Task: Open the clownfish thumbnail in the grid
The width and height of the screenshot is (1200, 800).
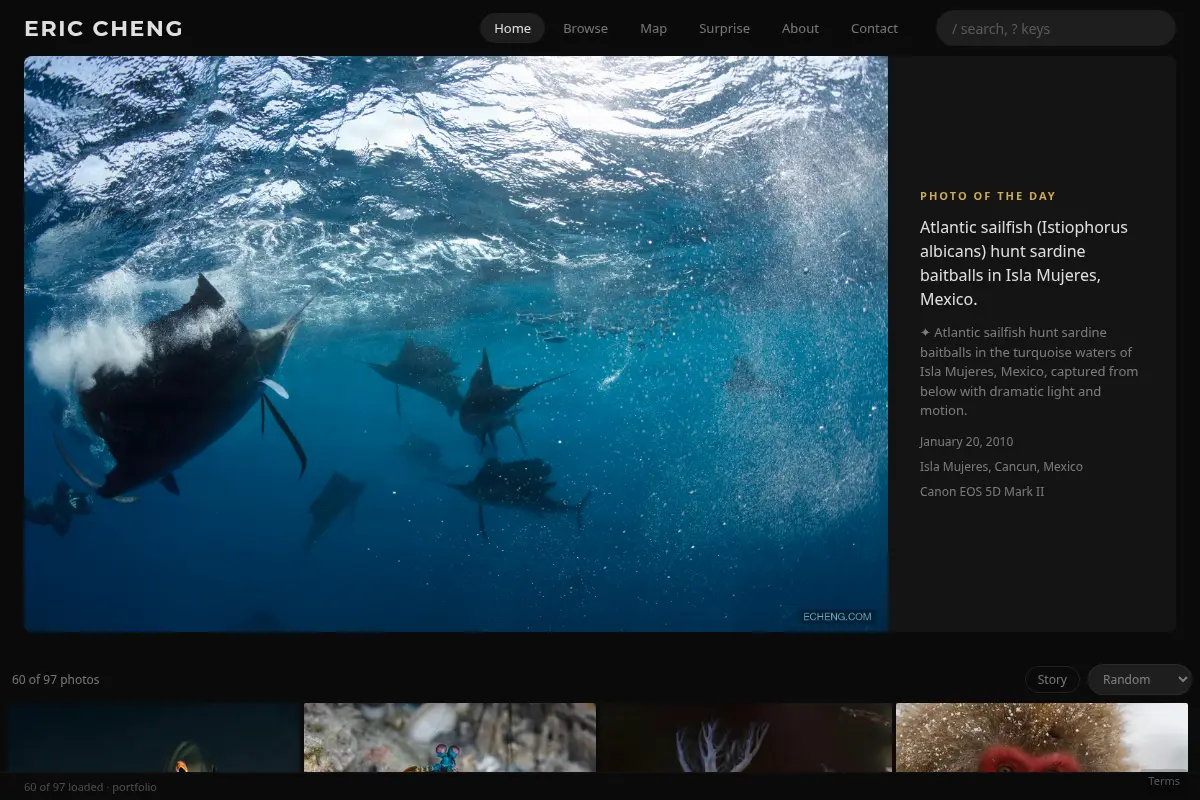Action: pos(154,738)
